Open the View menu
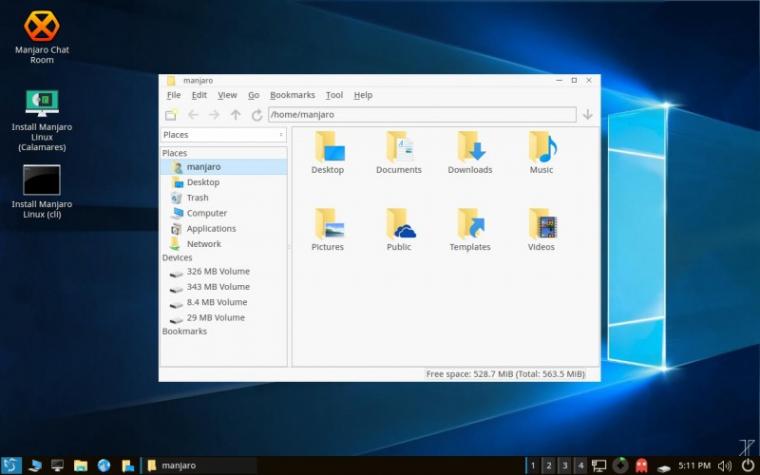Viewport: 760px width, 475px height. pos(227,95)
